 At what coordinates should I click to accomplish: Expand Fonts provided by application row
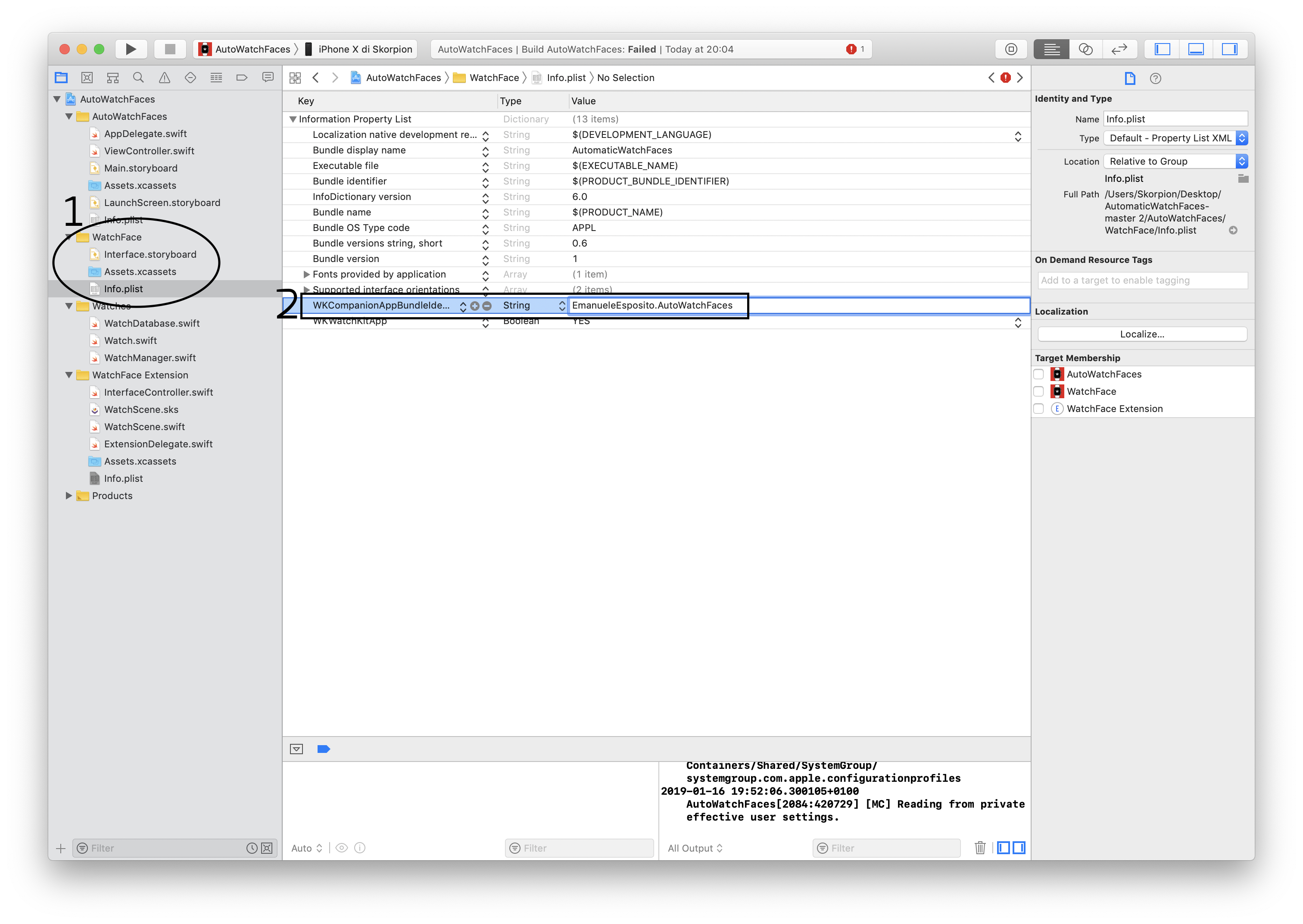(x=306, y=274)
